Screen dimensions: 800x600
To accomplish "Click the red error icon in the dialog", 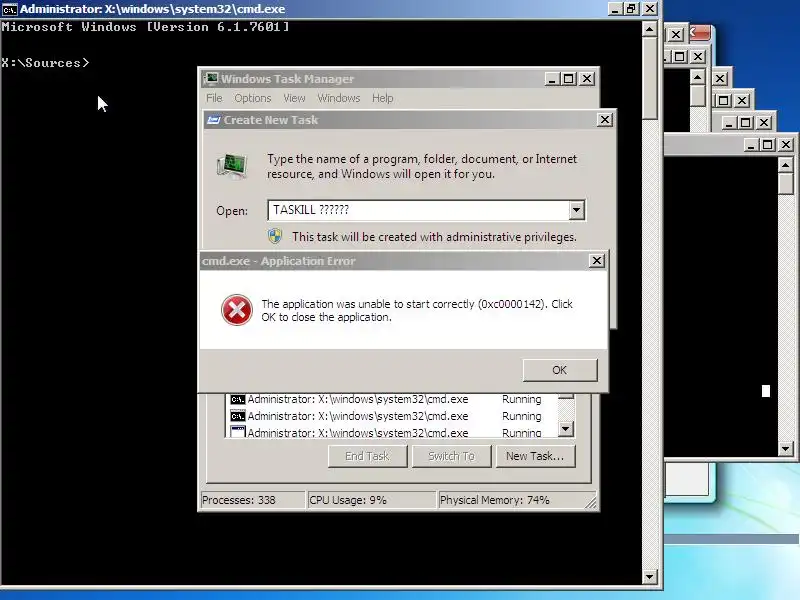I will pos(236,310).
